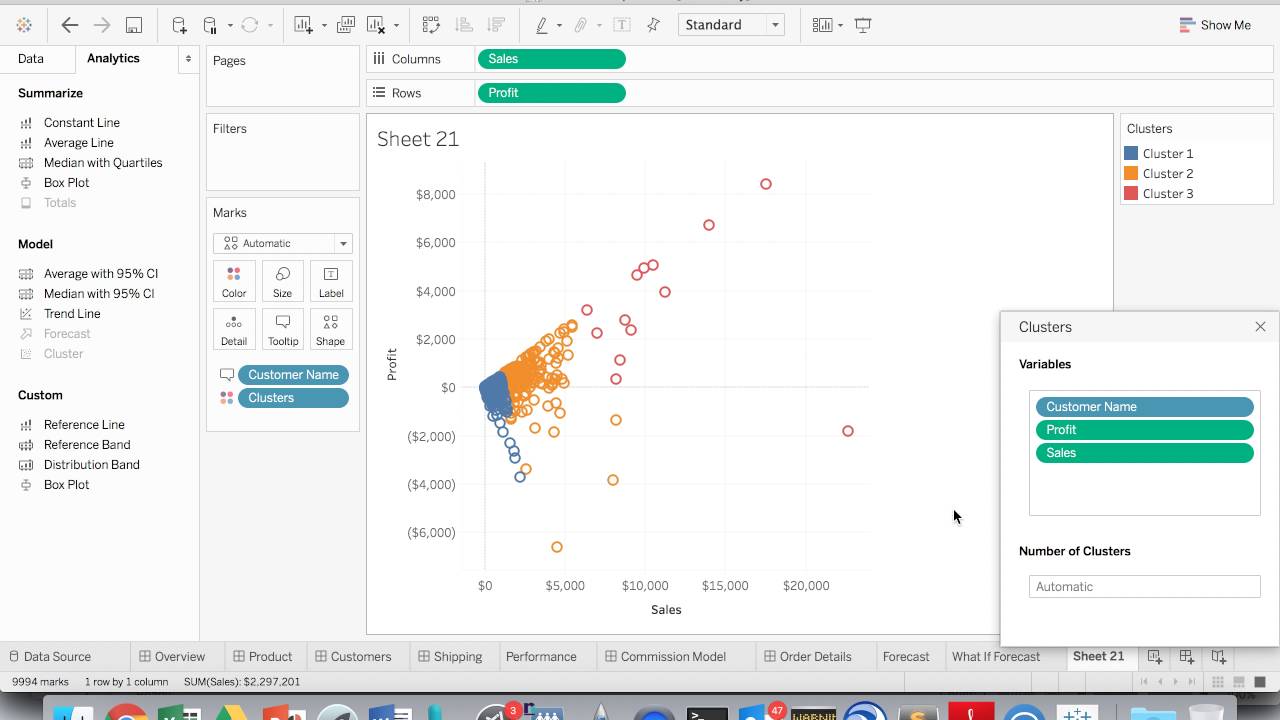
Task: Expand the New Worksheet dropdown arrow
Action: click(324, 26)
